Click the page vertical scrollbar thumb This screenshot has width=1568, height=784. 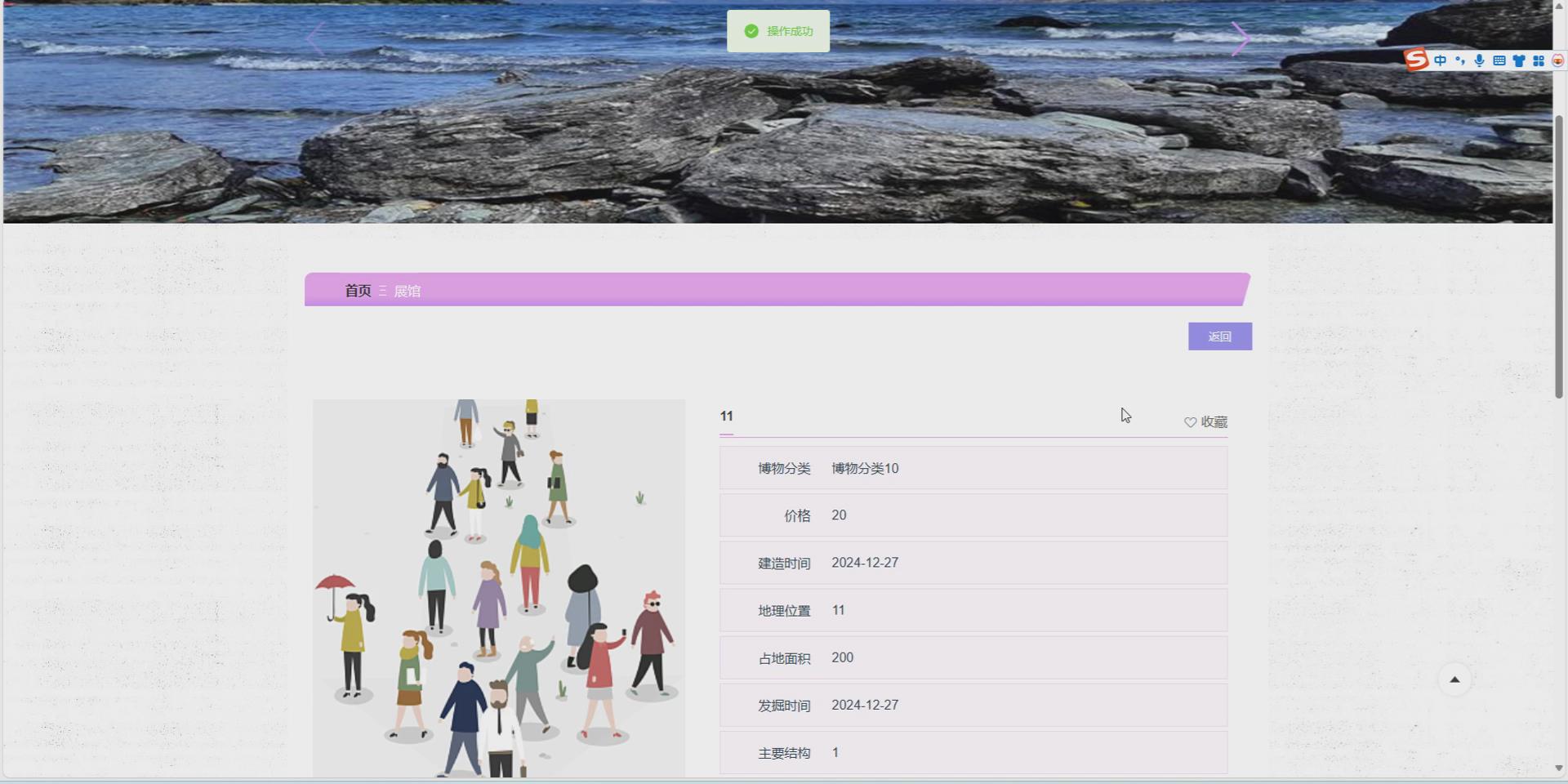(1559, 256)
